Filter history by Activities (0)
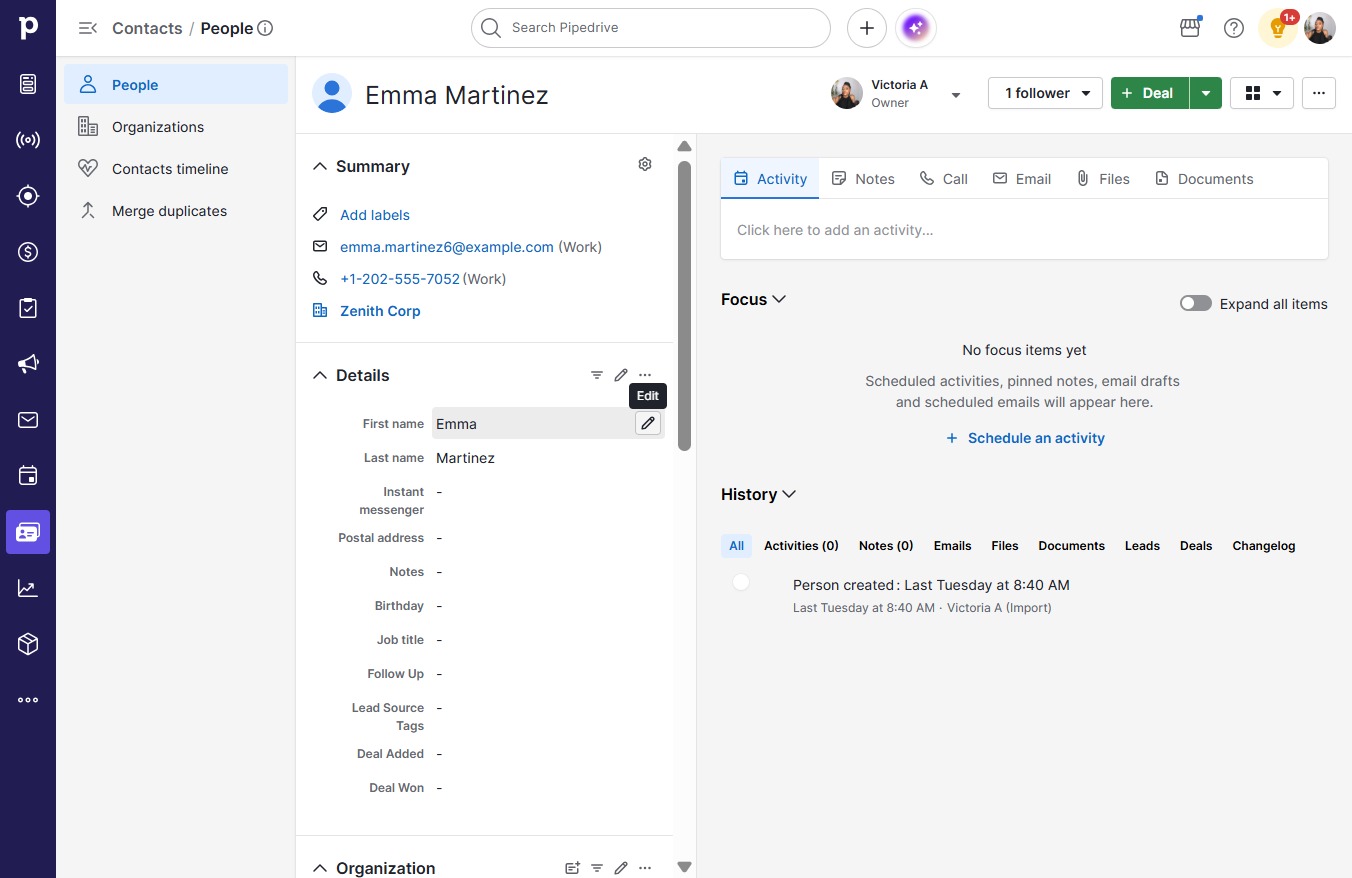1352x878 pixels. click(801, 546)
